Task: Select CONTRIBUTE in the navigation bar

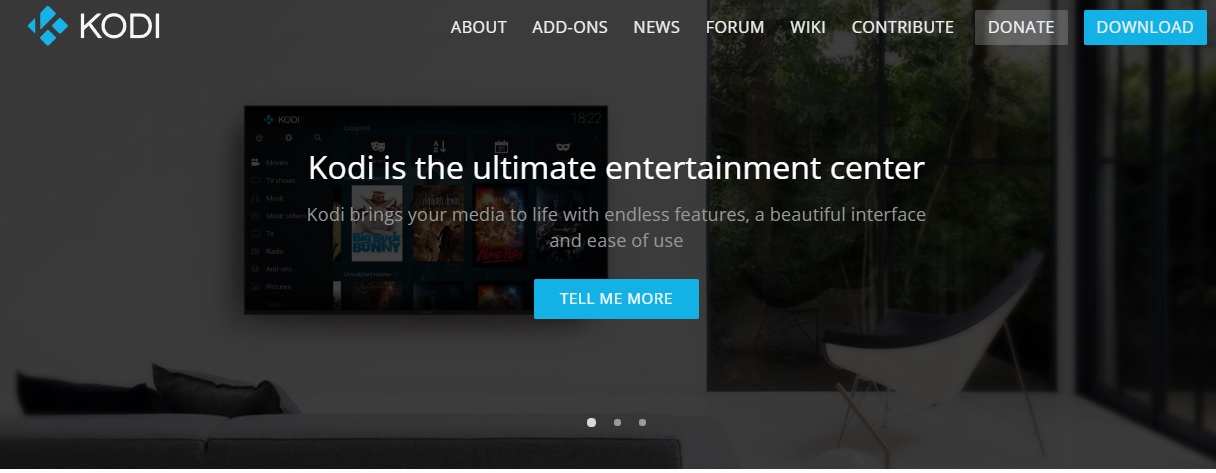Action: click(x=902, y=27)
